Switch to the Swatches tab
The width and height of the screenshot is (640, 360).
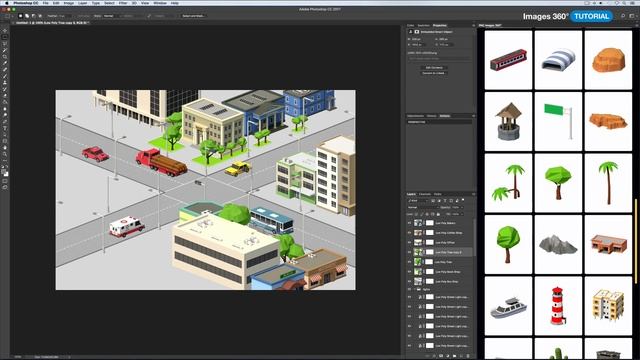click(x=423, y=25)
